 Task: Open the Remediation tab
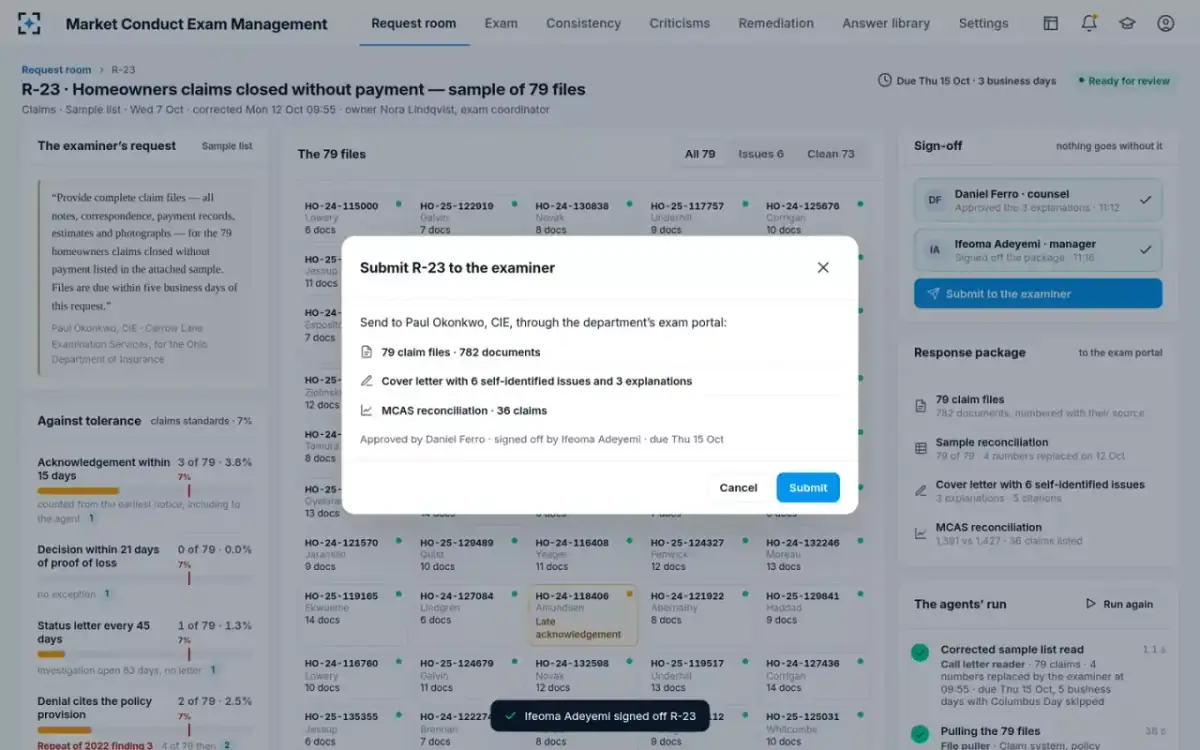click(776, 23)
